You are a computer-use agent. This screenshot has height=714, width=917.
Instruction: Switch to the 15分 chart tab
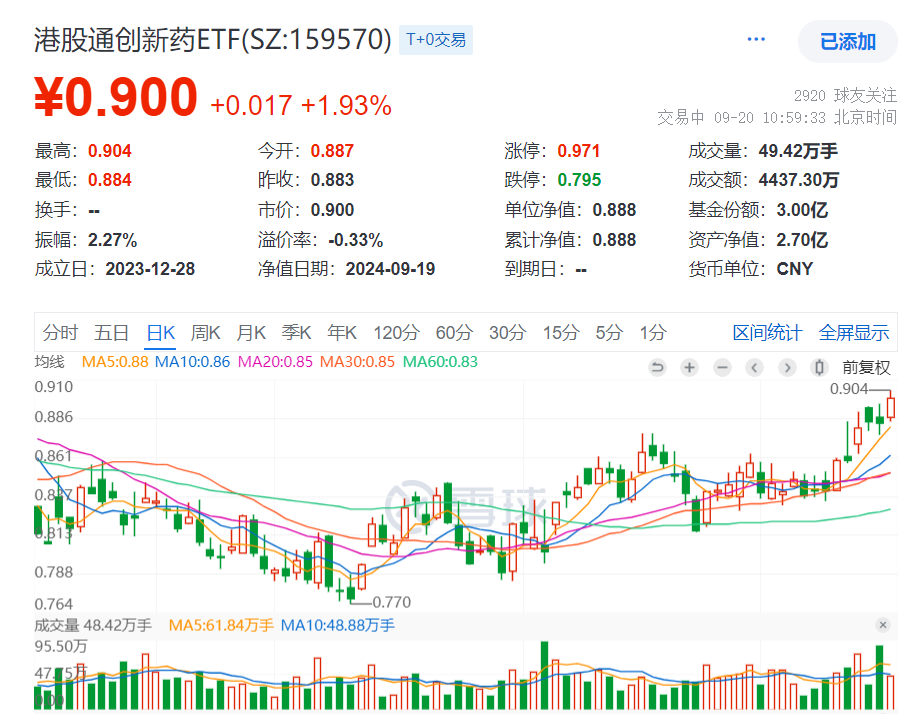point(561,333)
